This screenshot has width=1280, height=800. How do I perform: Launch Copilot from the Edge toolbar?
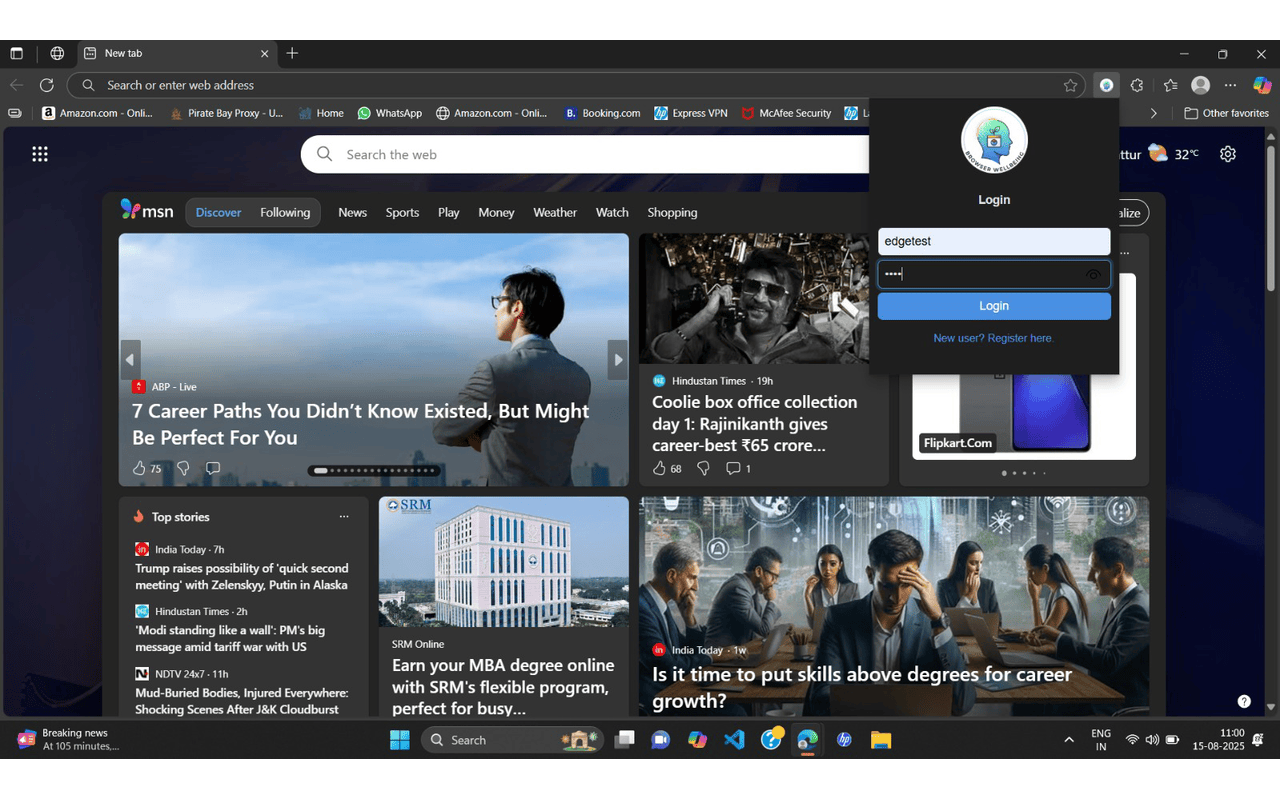(x=1262, y=85)
